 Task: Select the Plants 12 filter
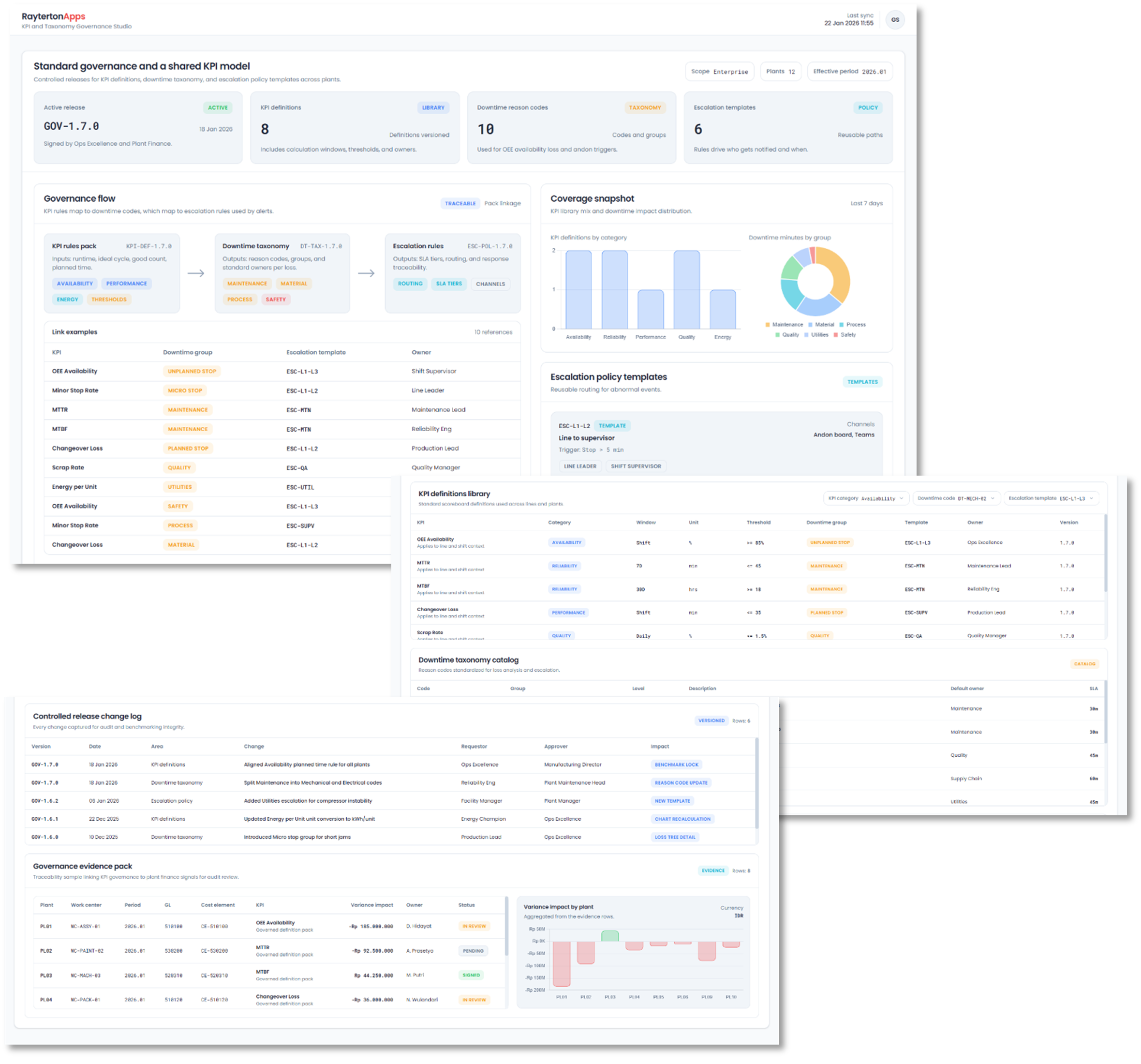pos(781,71)
